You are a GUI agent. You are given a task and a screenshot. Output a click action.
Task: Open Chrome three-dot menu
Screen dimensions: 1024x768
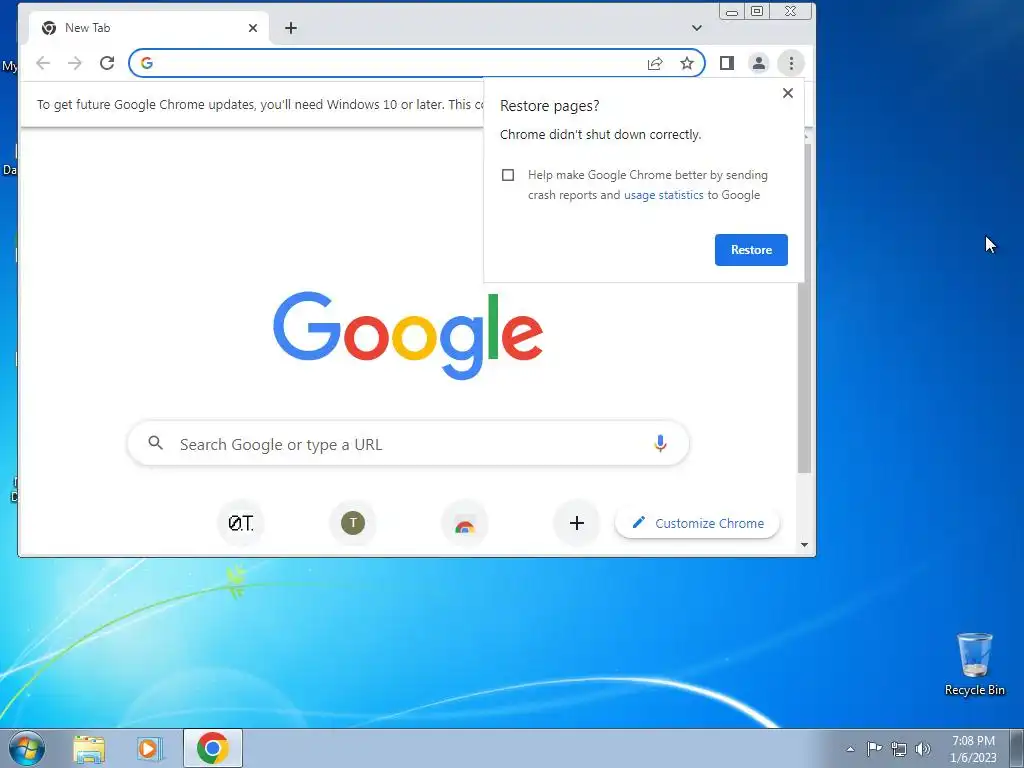pyautogui.click(x=791, y=63)
